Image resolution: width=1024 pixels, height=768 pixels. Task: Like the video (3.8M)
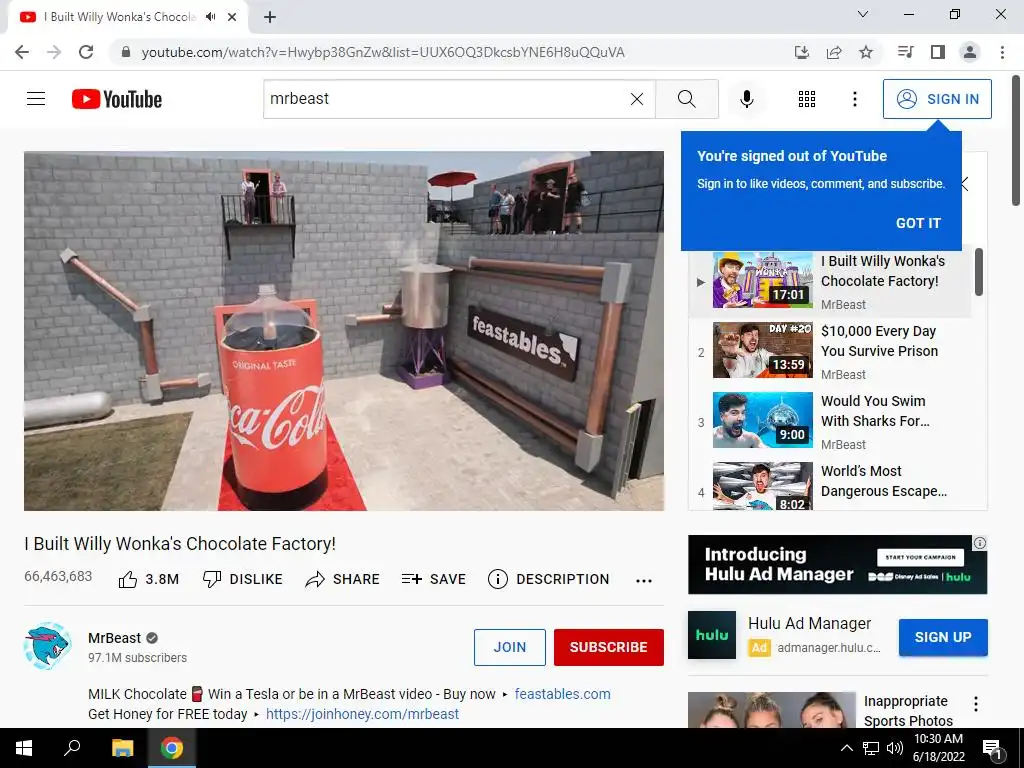[x=148, y=579]
